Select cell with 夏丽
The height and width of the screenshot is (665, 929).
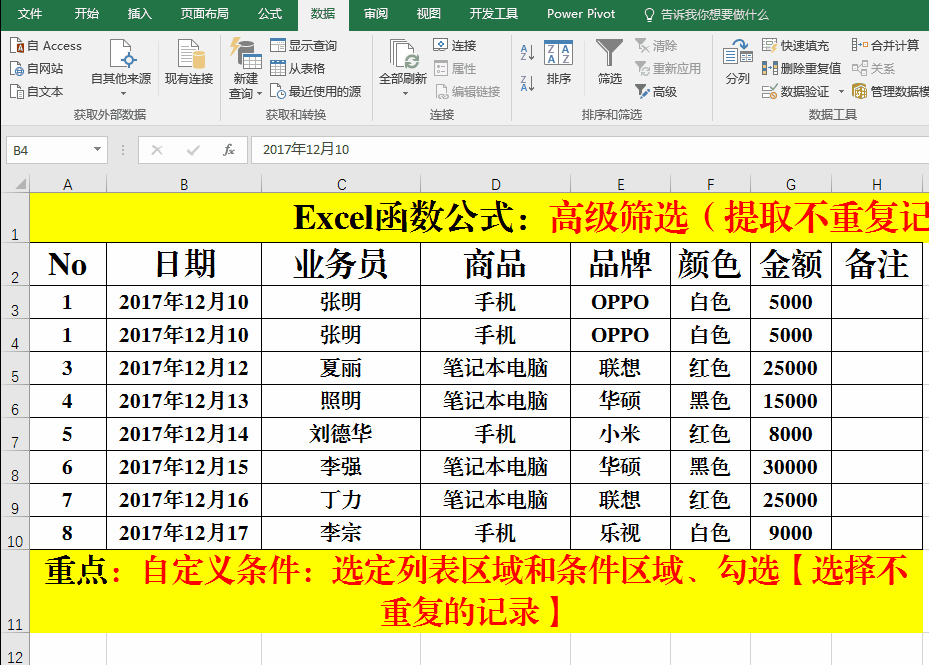(341, 368)
